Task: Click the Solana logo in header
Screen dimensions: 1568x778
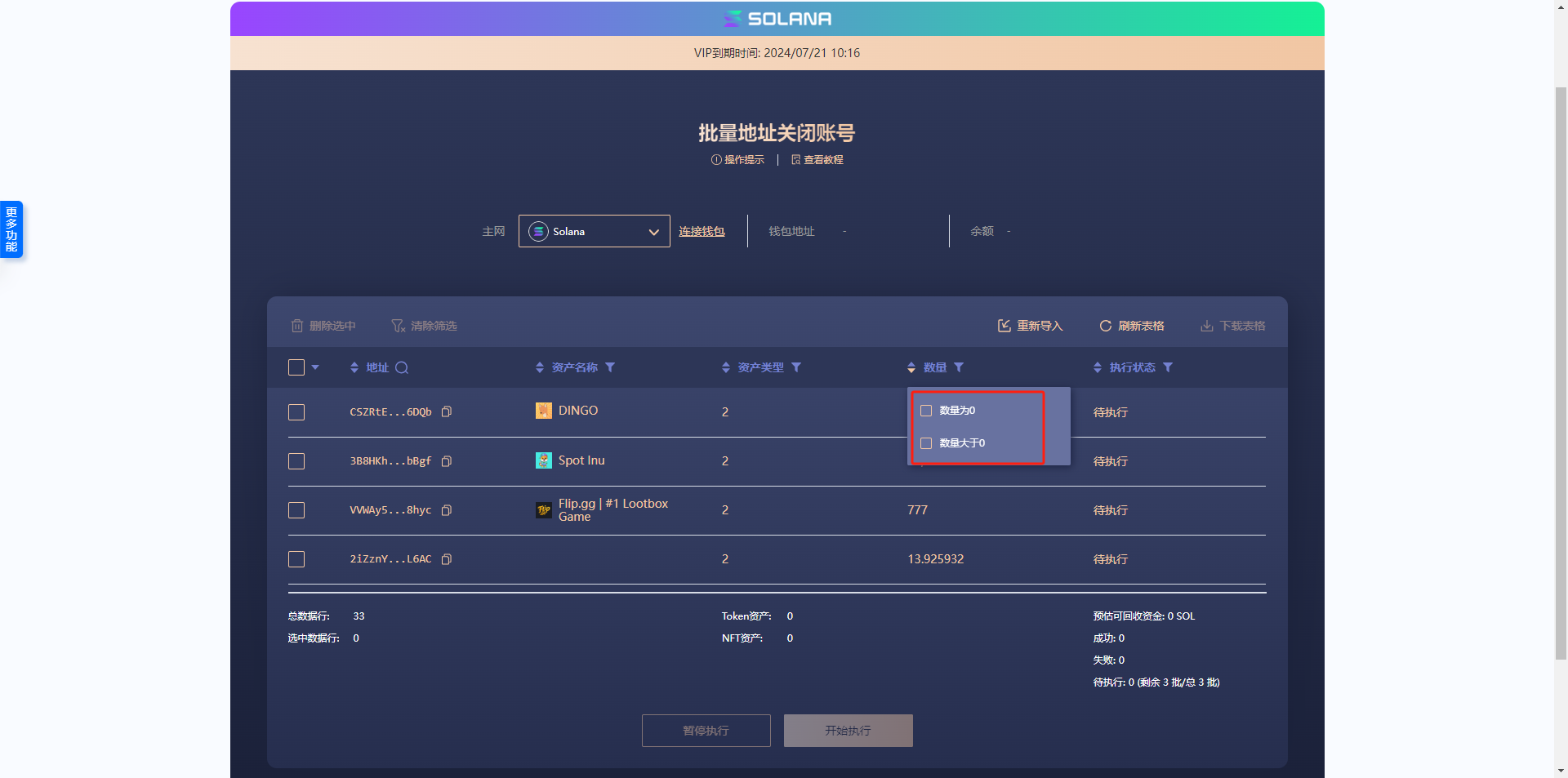Action: [x=777, y=19]
